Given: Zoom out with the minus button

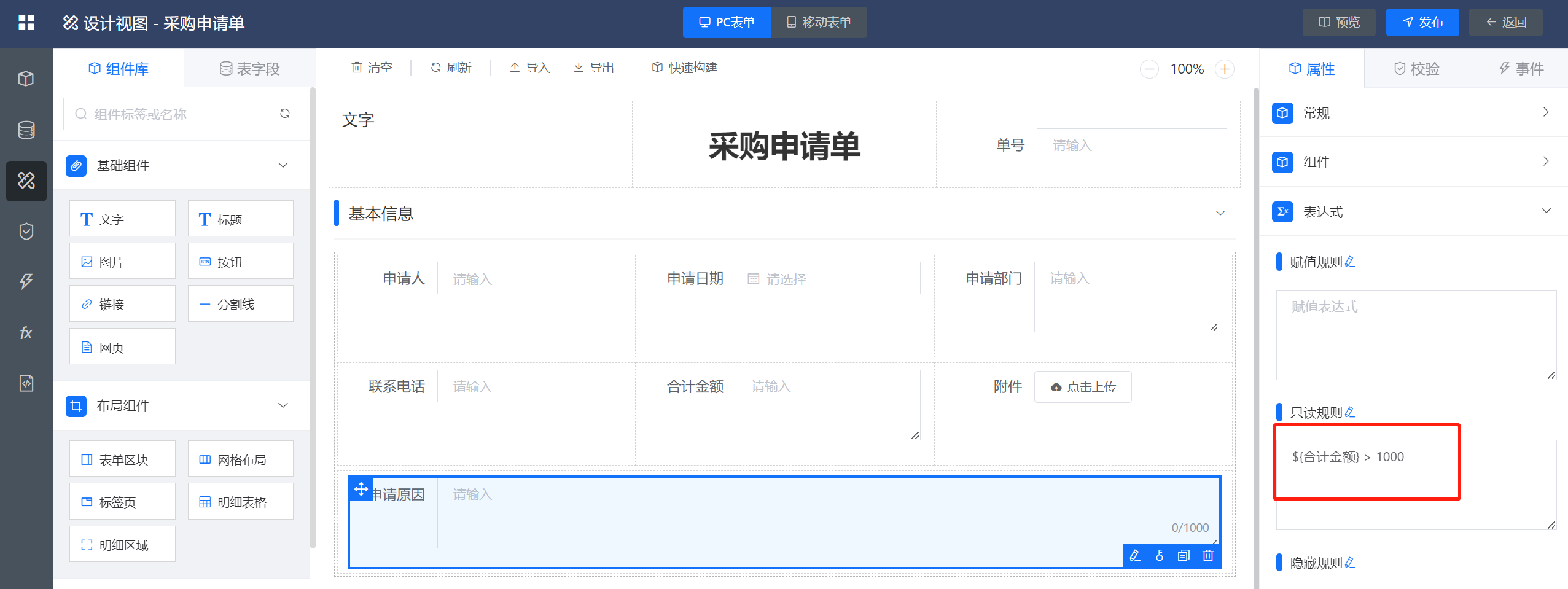Looking at the screenshot, I should click(1149, 69).
